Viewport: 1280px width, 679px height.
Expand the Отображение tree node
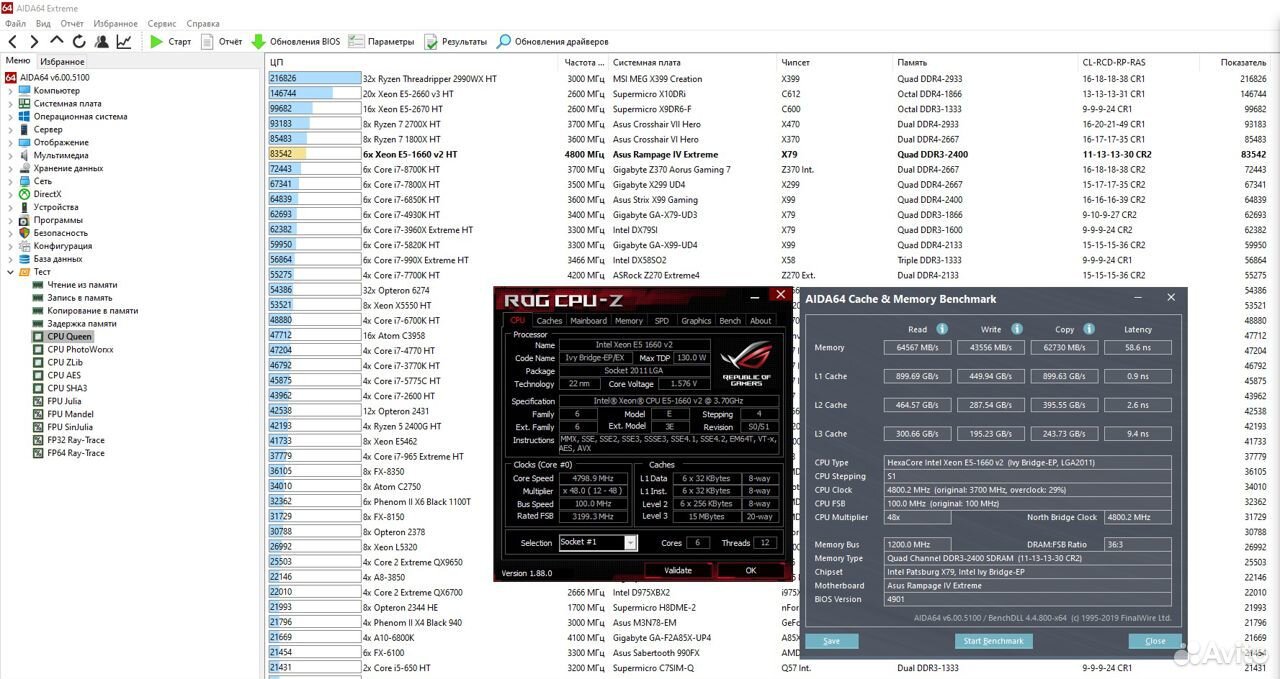click(10, 143)
